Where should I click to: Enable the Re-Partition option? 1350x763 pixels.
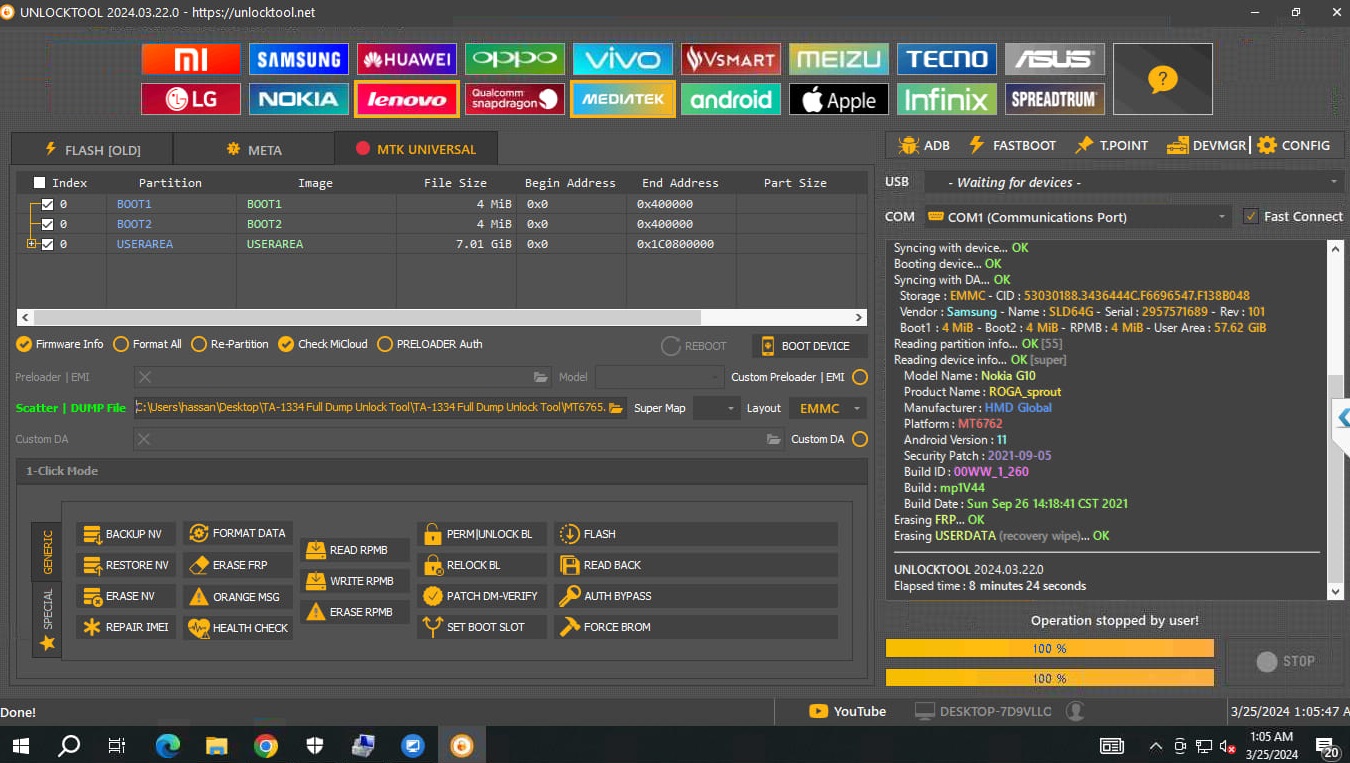[230, 344]
